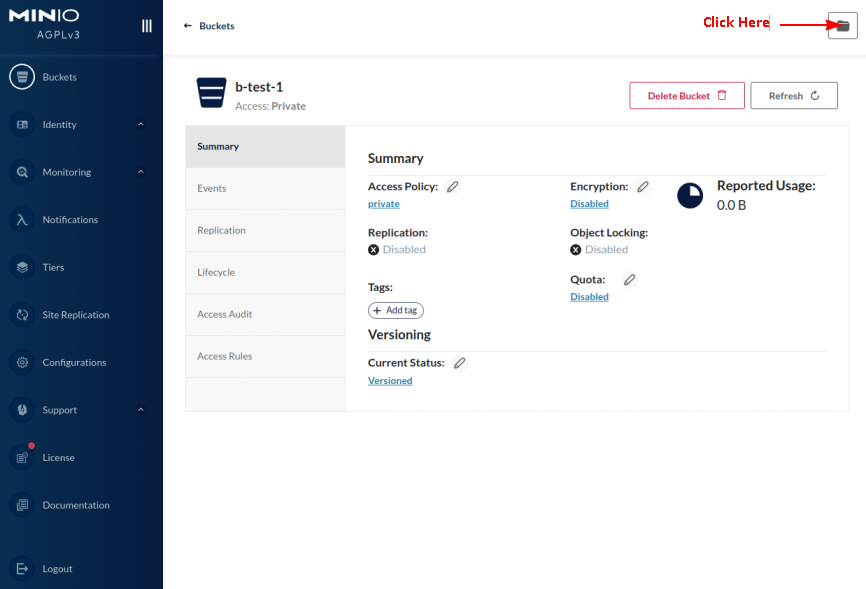This screenshot has width=866, height=589.
Task: Go to Configurations gear in sidebar
Action: click(73, 362)
